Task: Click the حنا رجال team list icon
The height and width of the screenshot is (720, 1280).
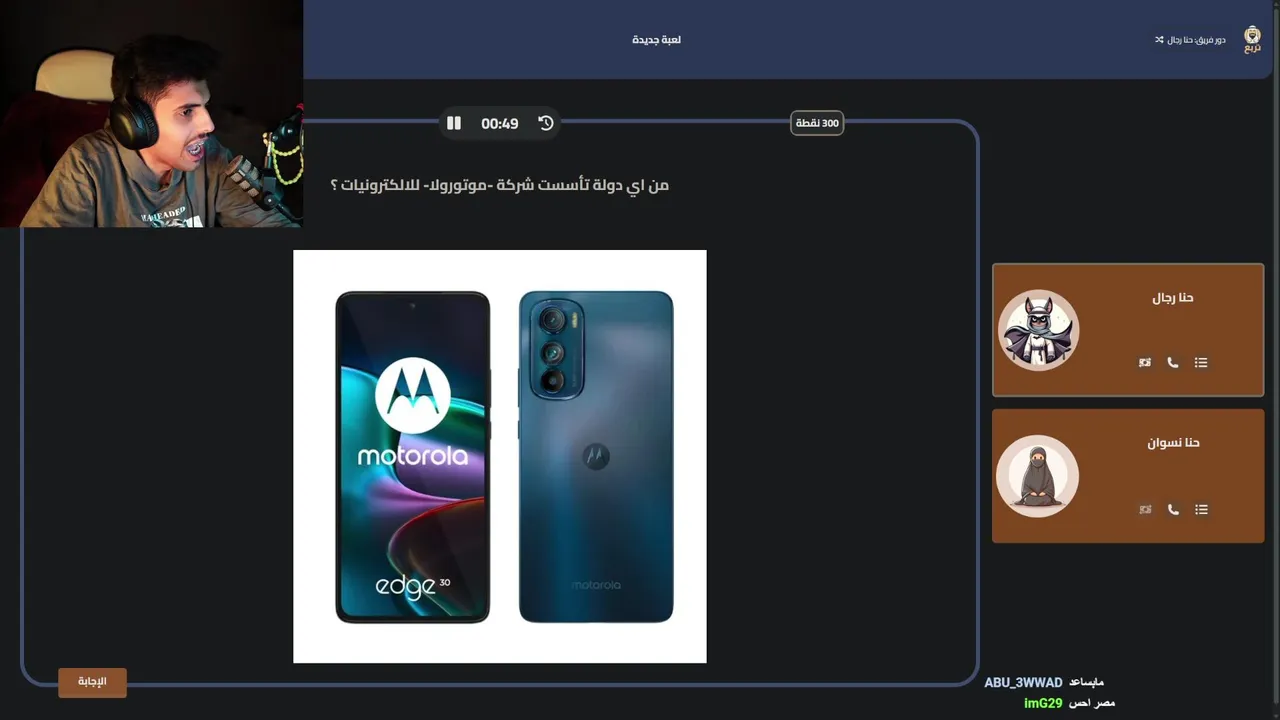Action: point(1201,363)
